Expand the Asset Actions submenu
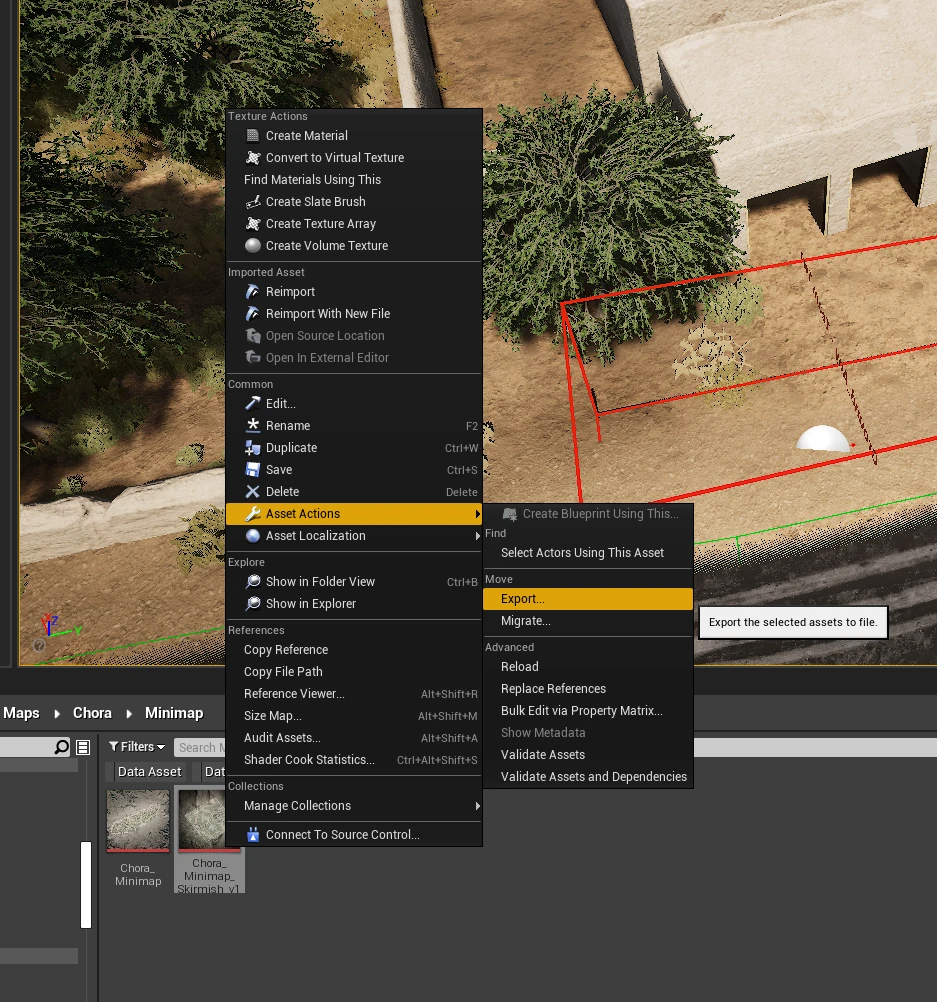The width and height of the screenshot is (937, 1002). (302, 513)
